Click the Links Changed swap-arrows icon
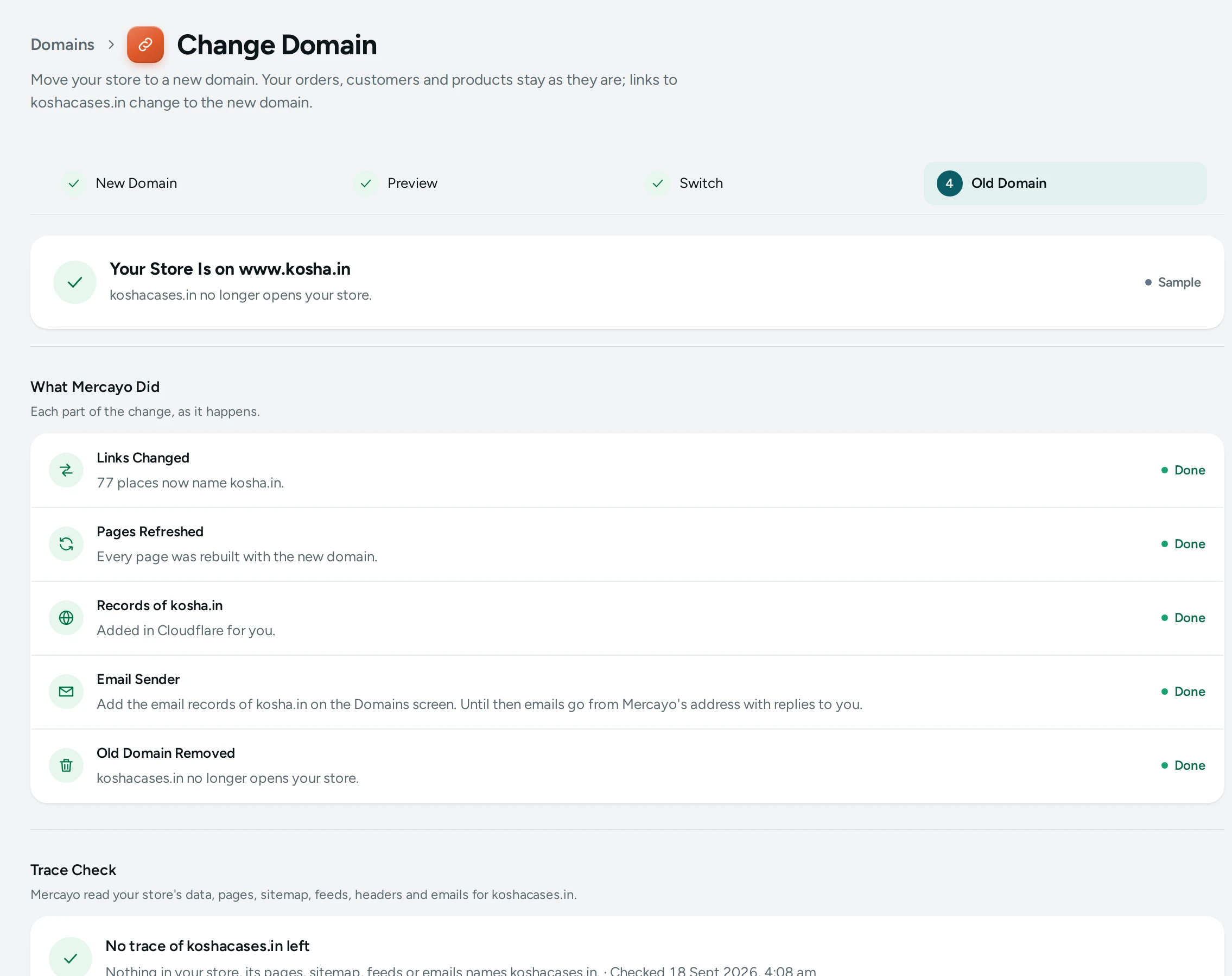This screenshot has width=1232, height=976. point(66,470)
